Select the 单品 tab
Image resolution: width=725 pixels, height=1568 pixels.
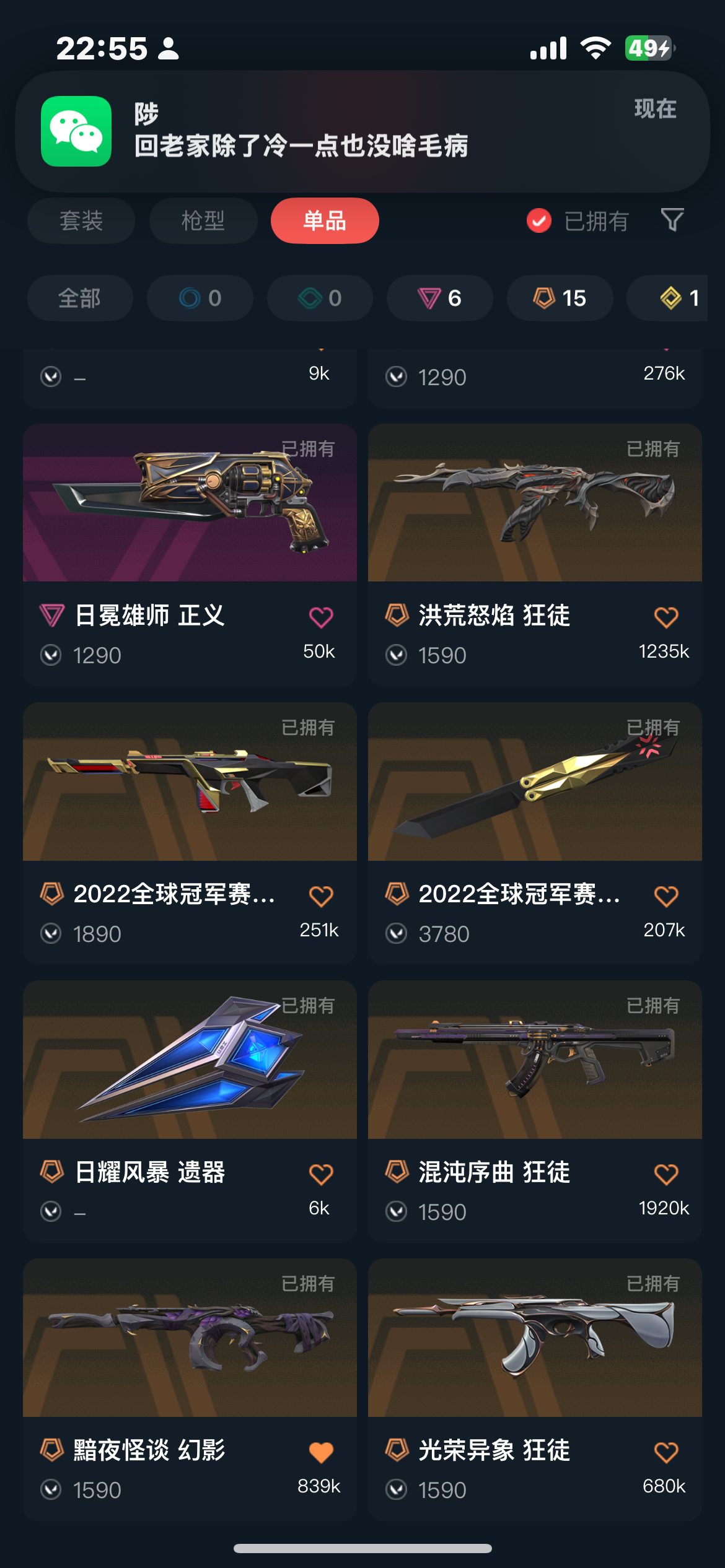325,220
